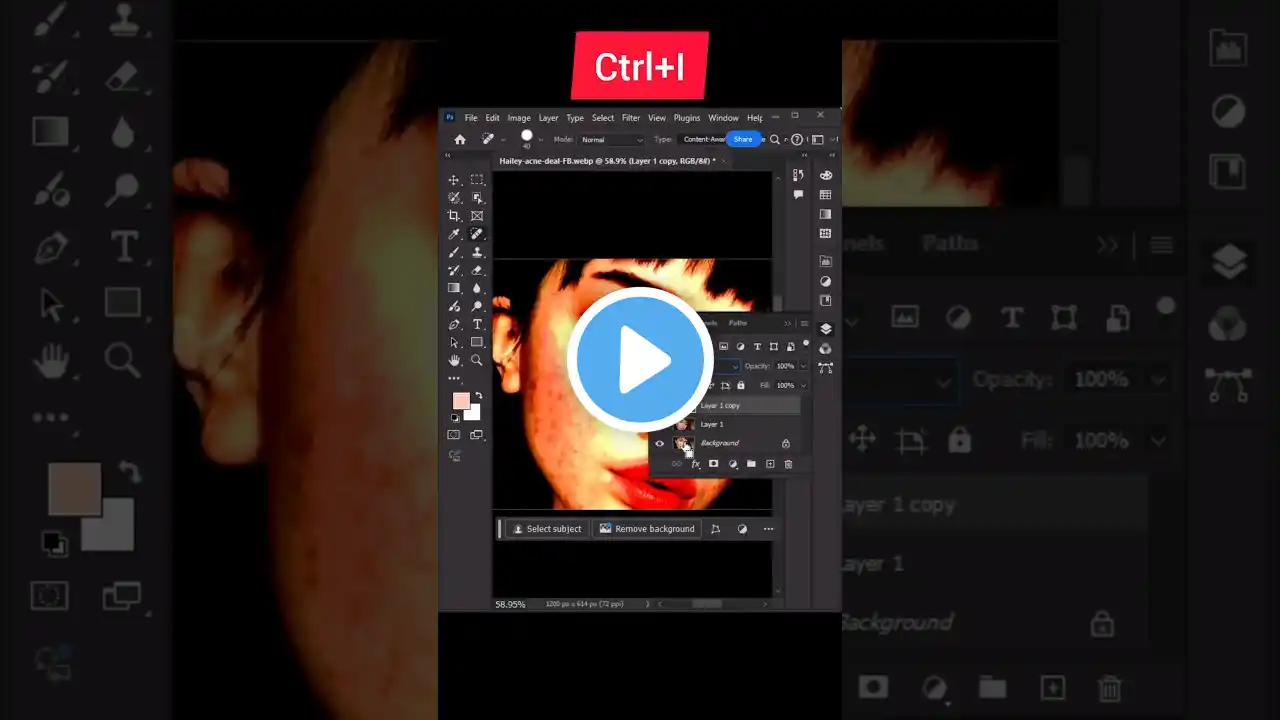Click Select subject button
The image size is (1280, 720).
pos(547,529)
